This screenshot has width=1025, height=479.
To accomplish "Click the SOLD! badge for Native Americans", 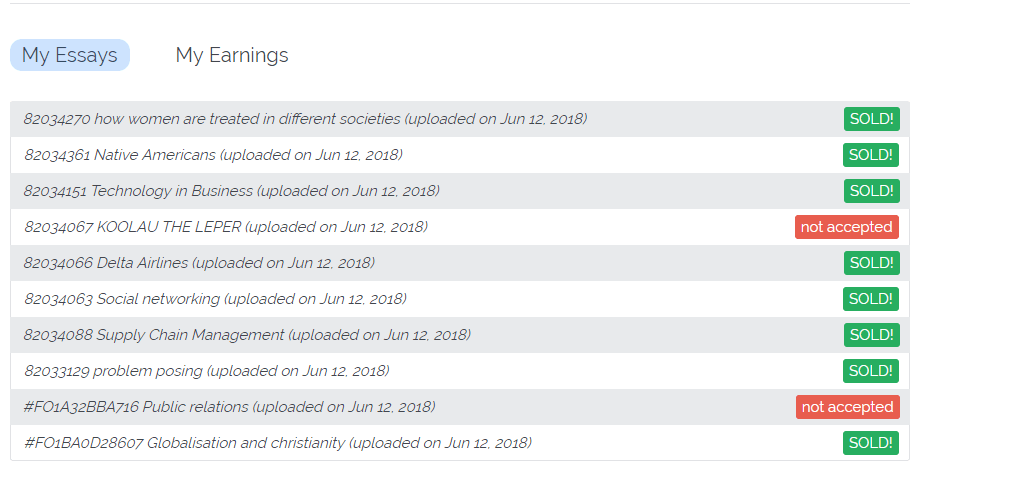I will pos(871,155).
